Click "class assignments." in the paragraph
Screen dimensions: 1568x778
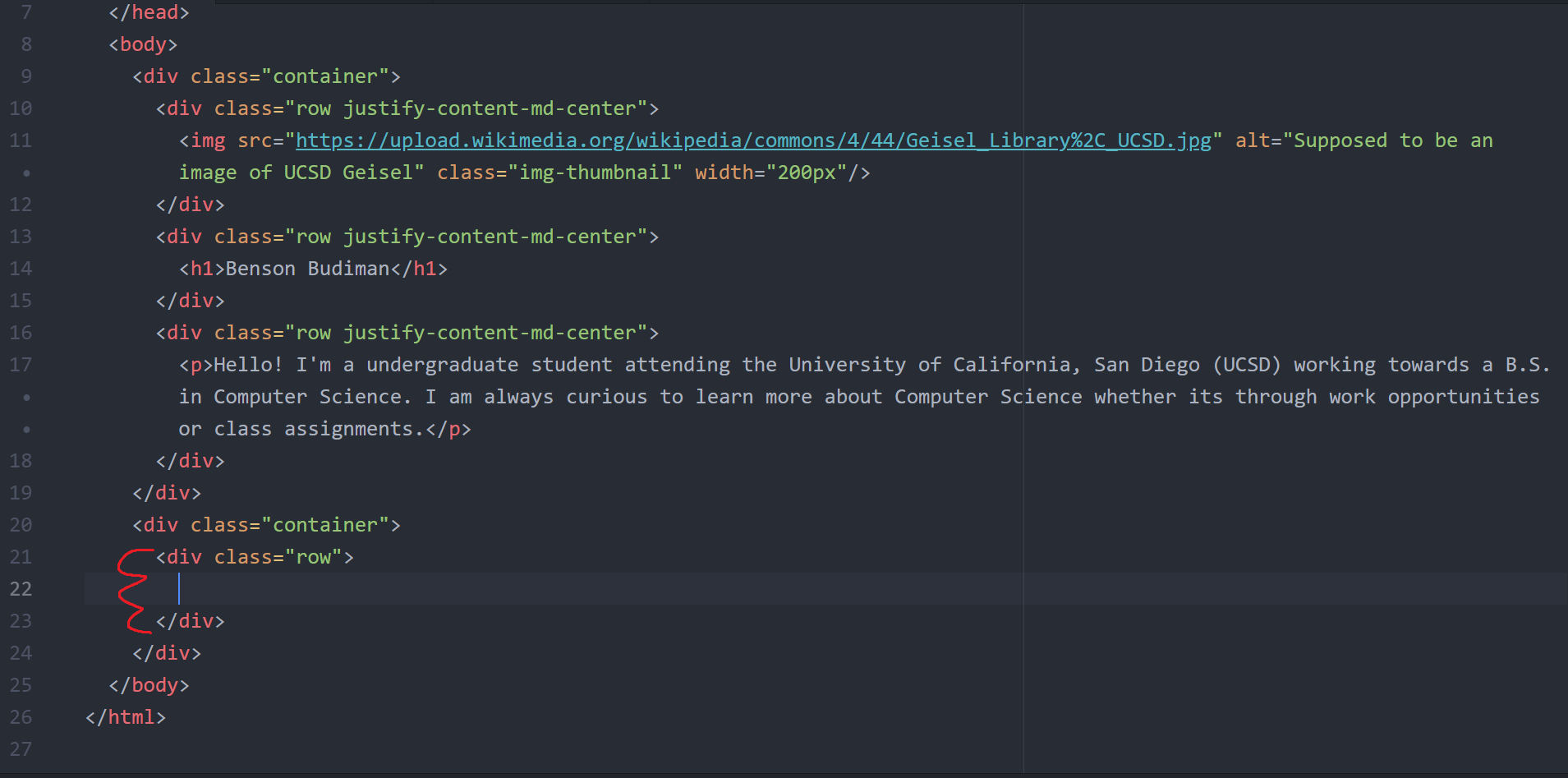pyautogui.click(x=319, y=429)
